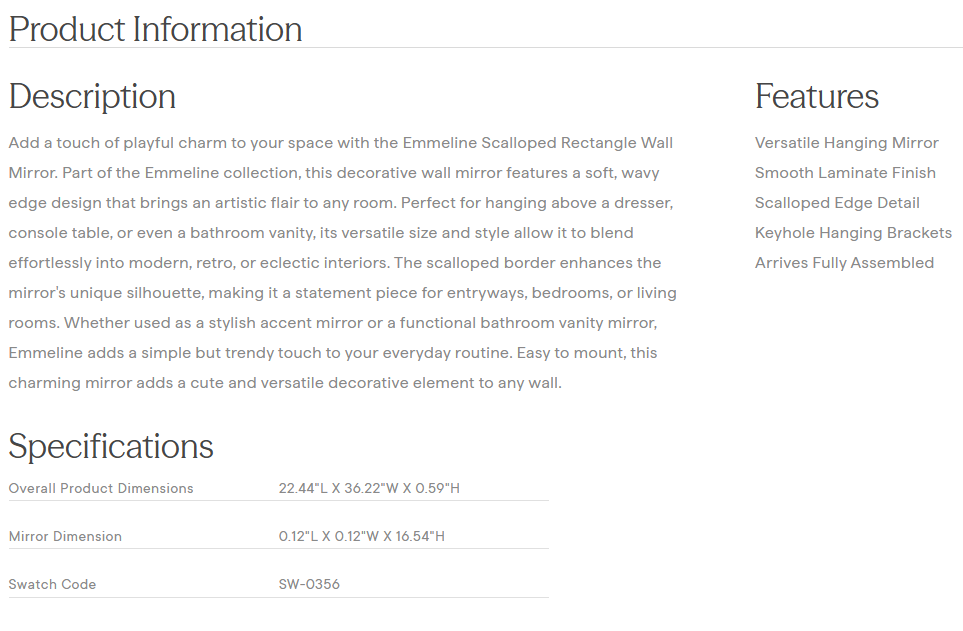Click the Scalloped Edge Detail feature
The image size is (963, 631).
[x=837, y=203]
